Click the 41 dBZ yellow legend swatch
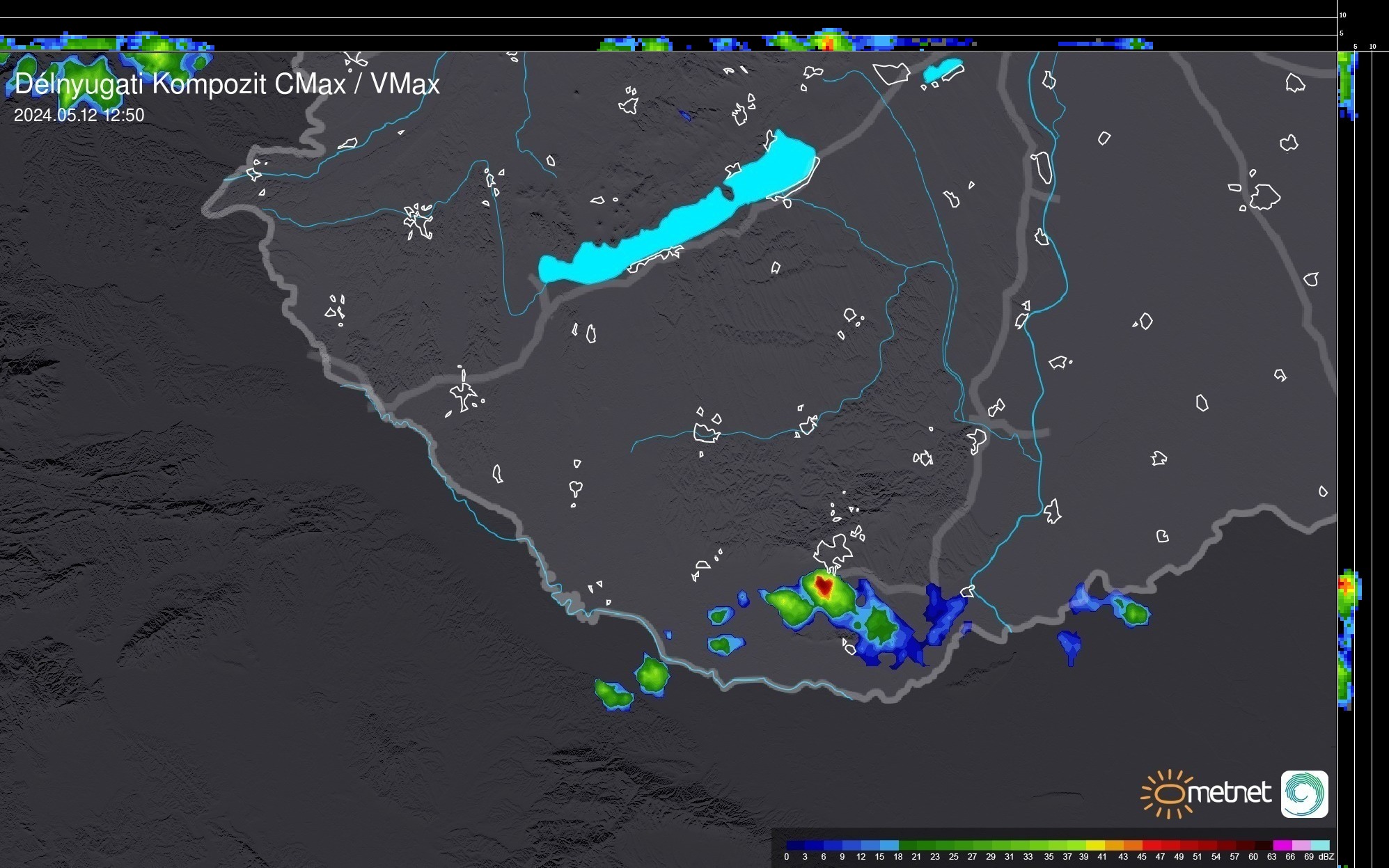The image size is (1389, 868). (x=1096, y=846)
